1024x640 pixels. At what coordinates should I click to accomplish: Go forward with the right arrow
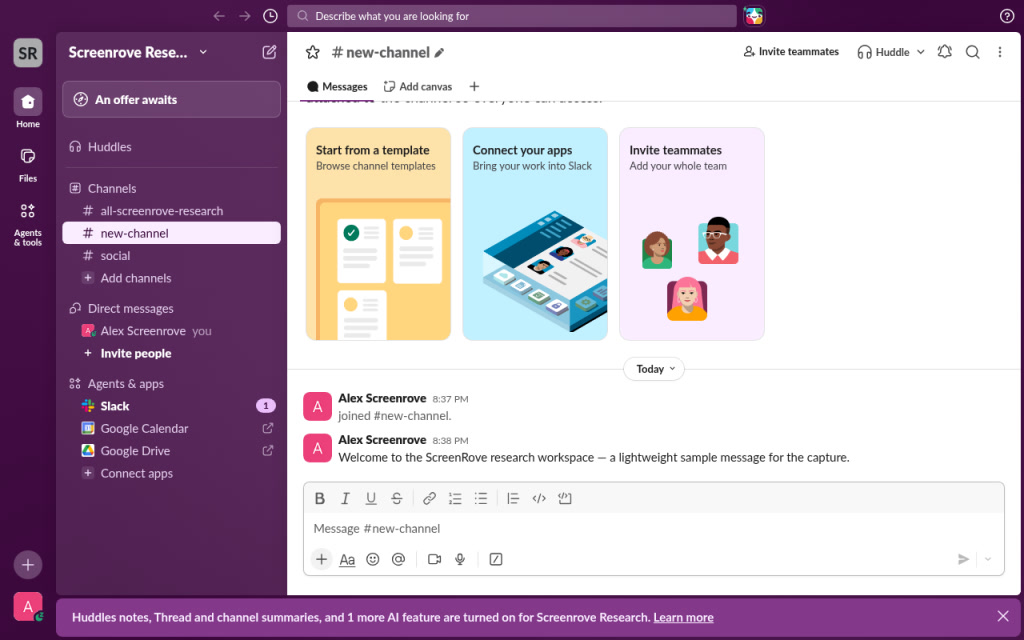point(244,16)
